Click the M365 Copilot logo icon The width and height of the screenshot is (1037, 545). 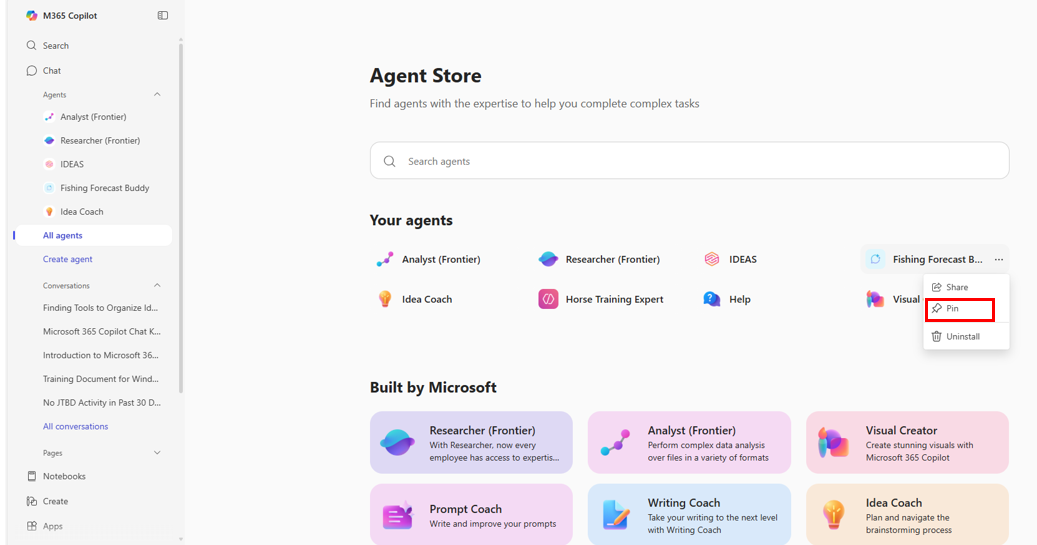(32, 15)
